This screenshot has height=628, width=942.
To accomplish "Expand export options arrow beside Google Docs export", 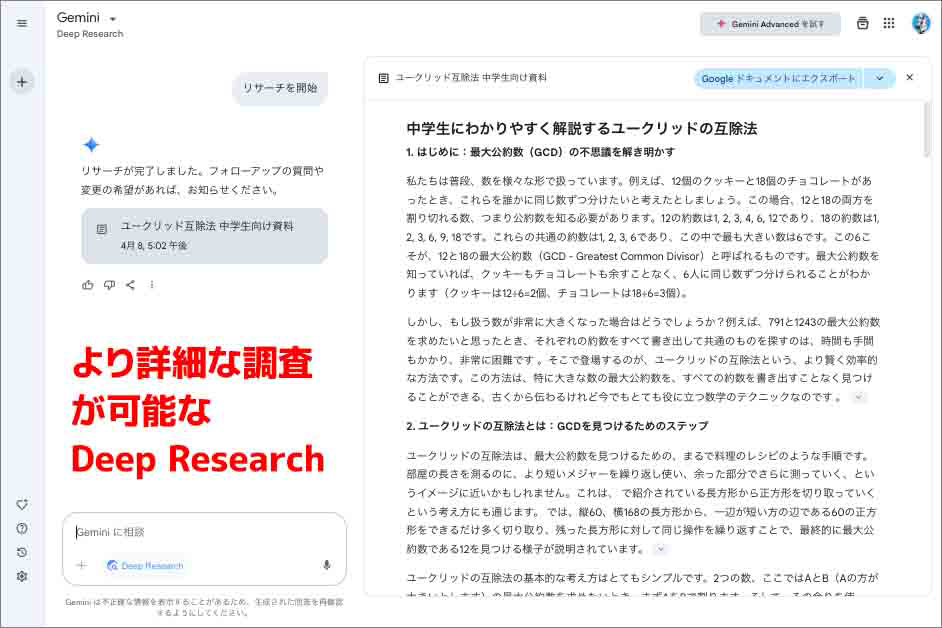I will click(879, 78).
